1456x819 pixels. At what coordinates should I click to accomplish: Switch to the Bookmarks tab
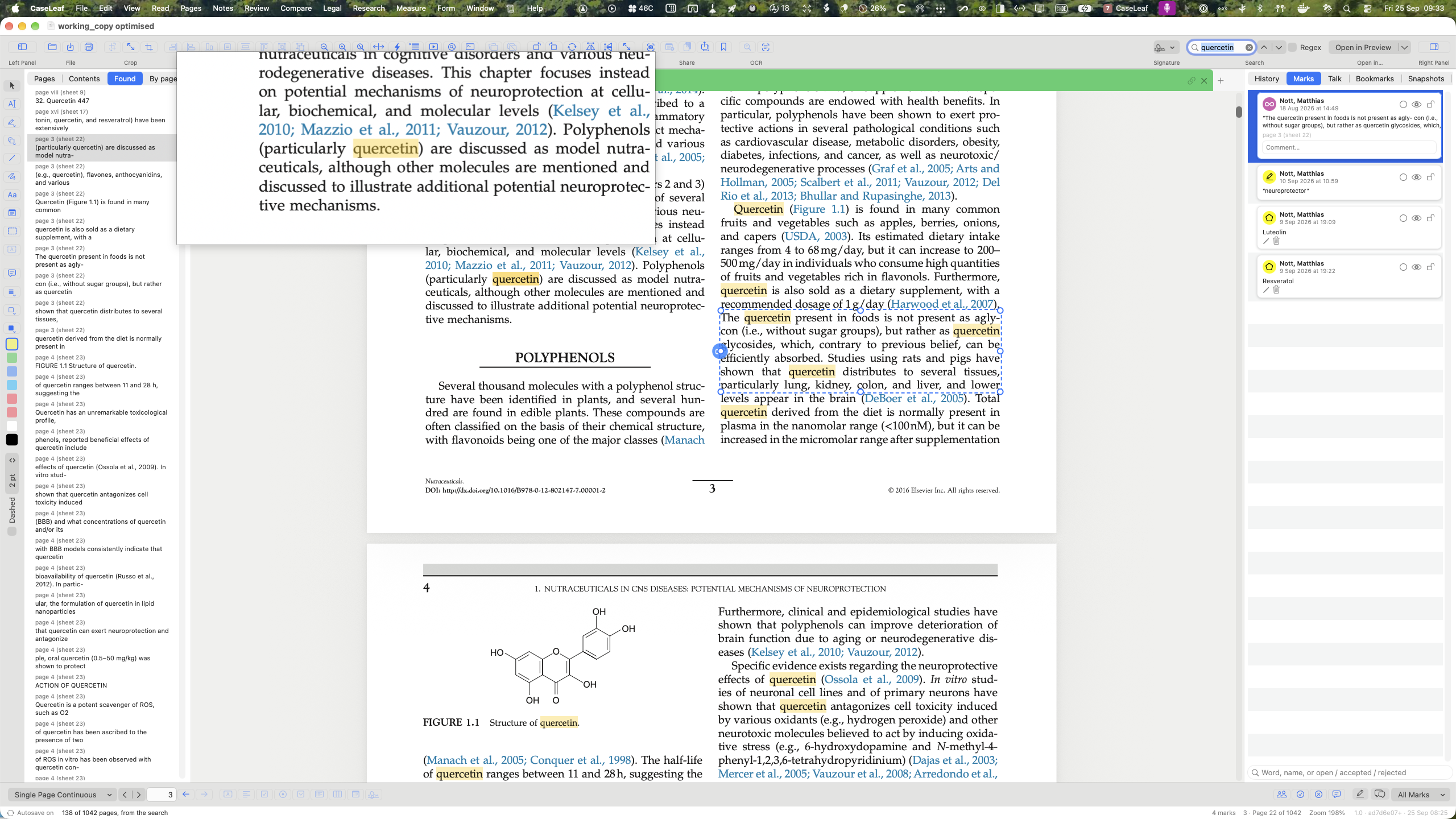1375,79
